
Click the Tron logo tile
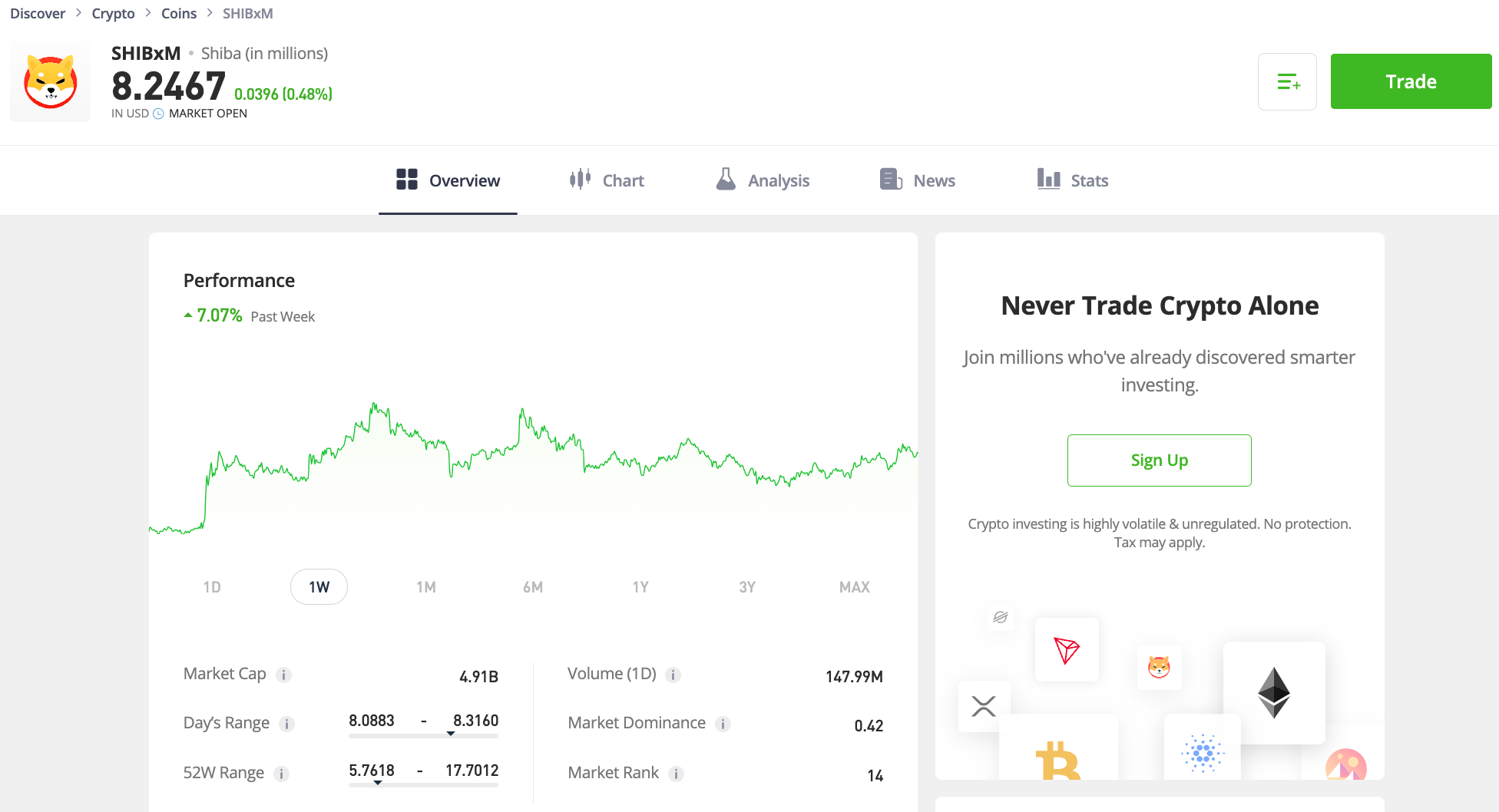click(1067, 650)
